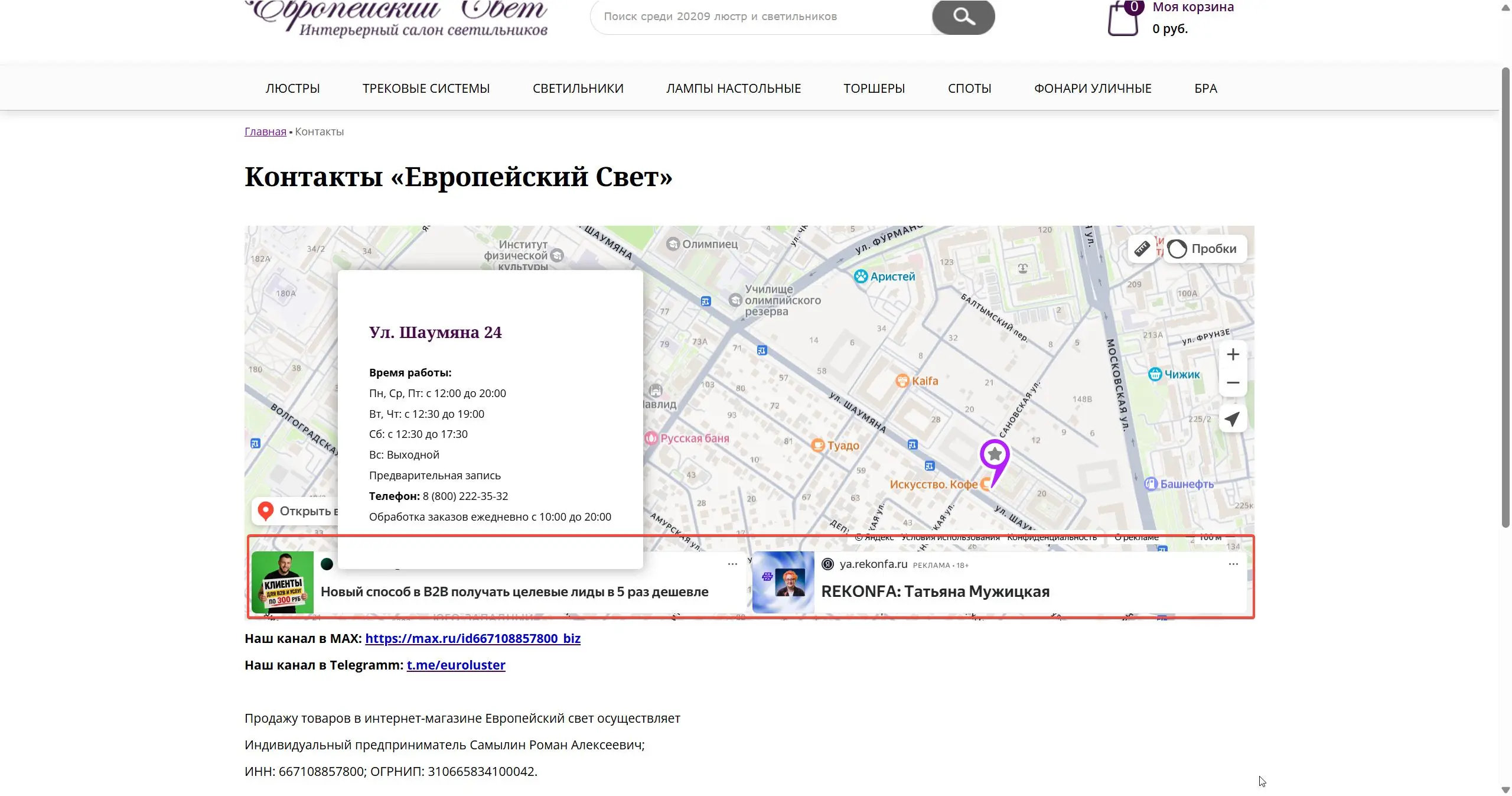Click the scrollbar down arrow
This screenshot has width=1512, height=796.
point(1506,790)
